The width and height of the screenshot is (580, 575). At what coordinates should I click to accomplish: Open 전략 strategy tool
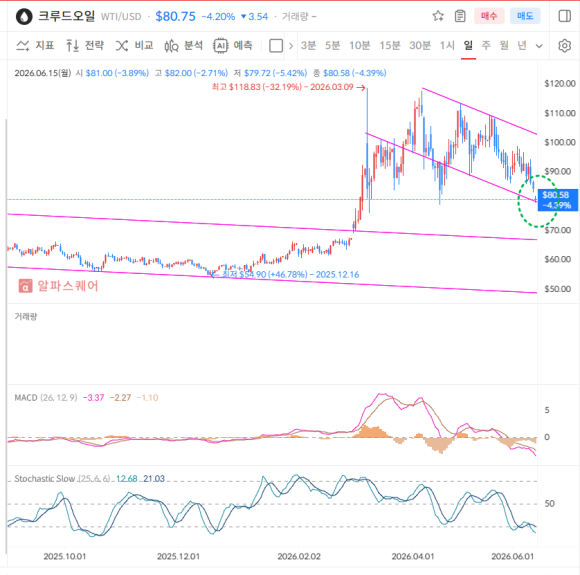pyautogui.click(x=85, y=46)
